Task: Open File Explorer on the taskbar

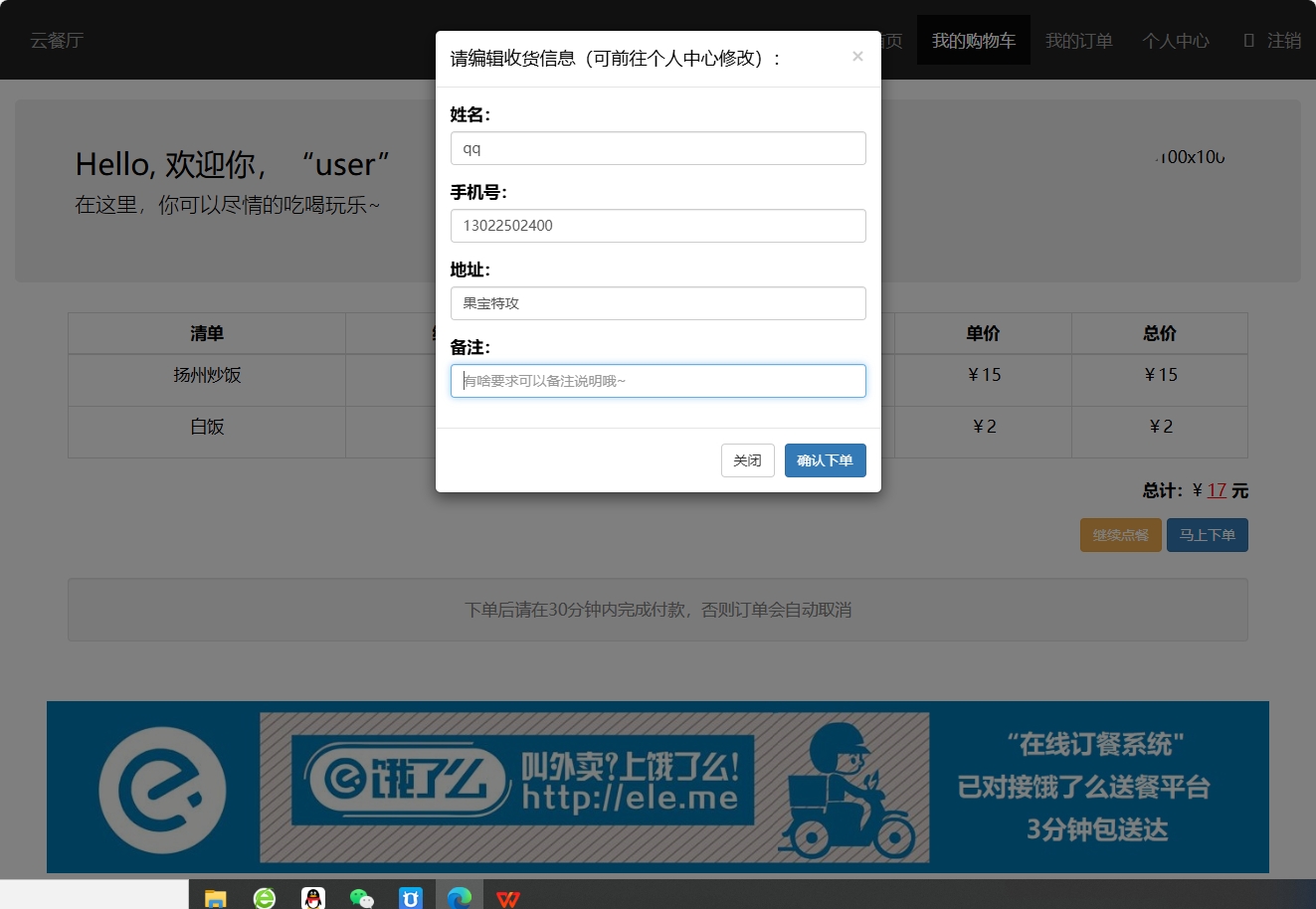Action: (x=215, y=896)
